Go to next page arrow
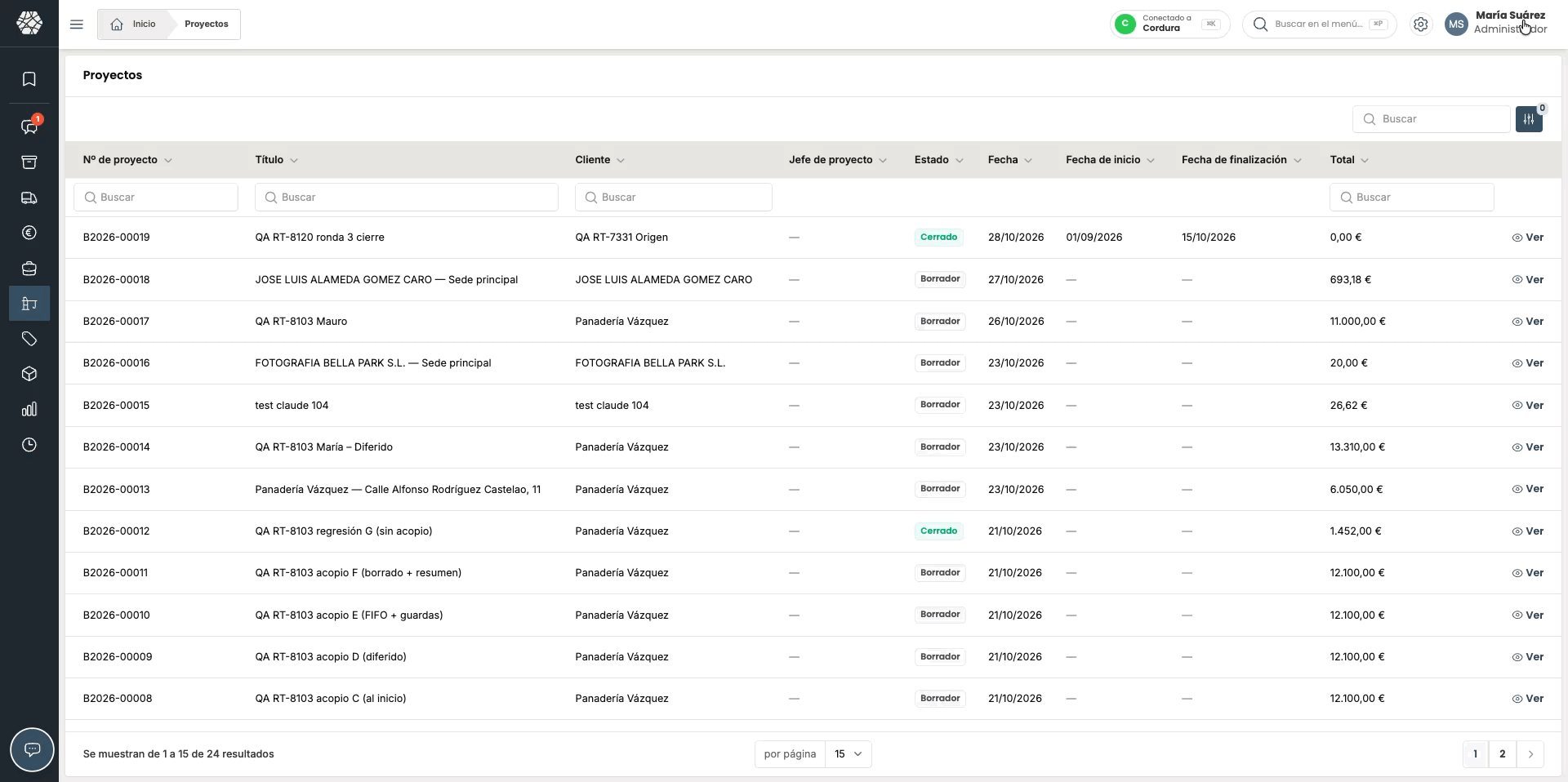1568x782 pixels. pos(1530,754)
